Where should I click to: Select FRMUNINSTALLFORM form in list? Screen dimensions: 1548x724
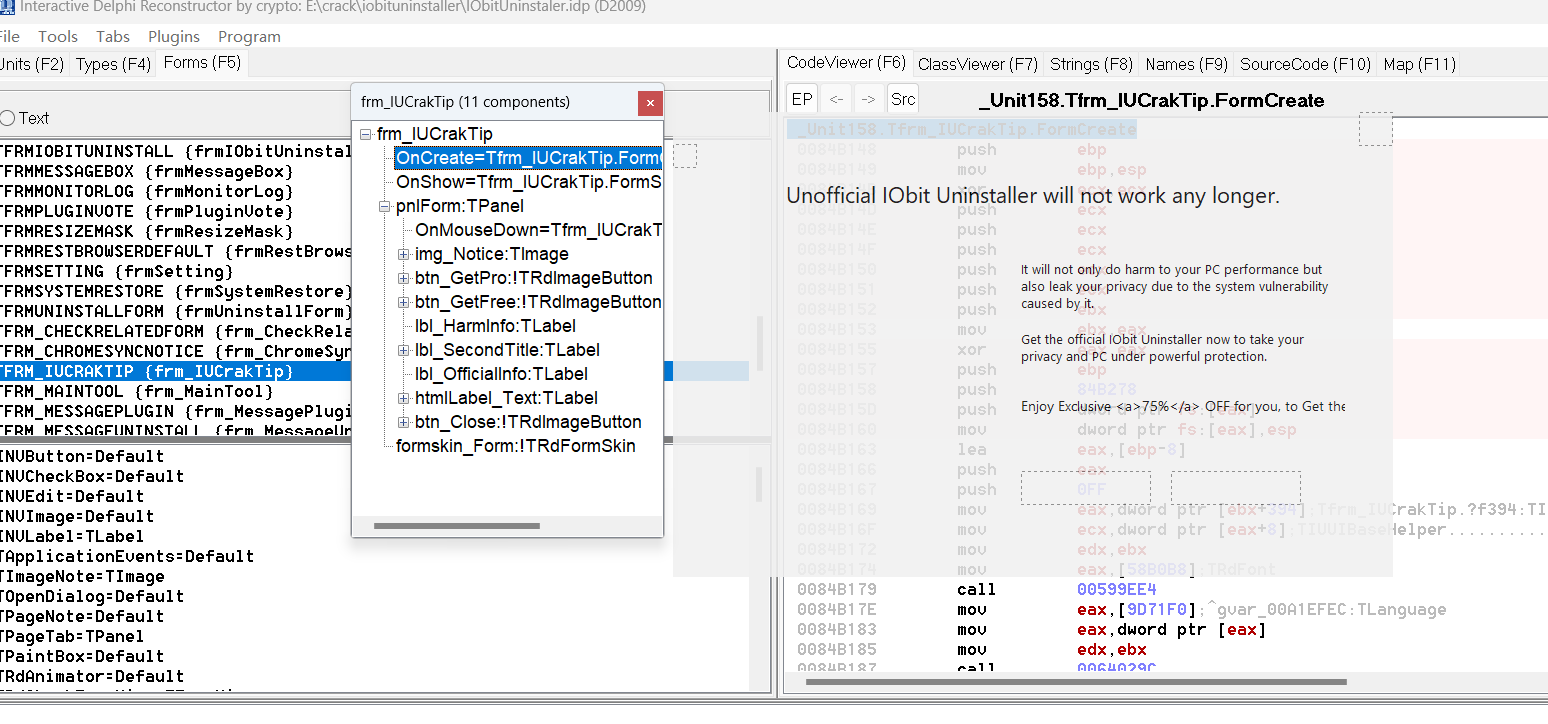coord(176,311)
